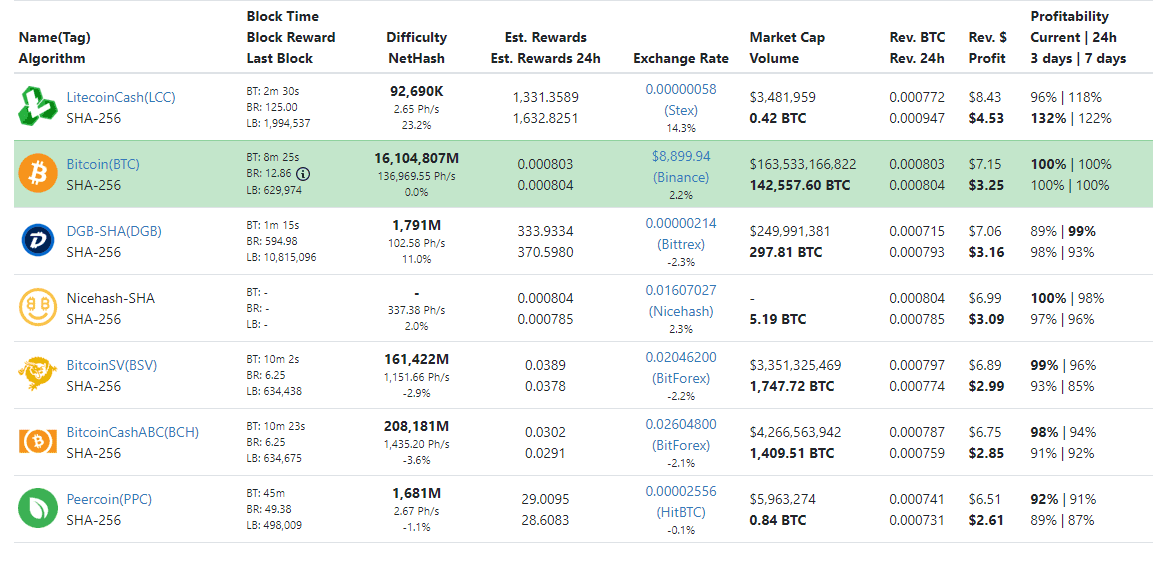
Task: Click the 142,557.60 BTC volume value
Action: 799,185
